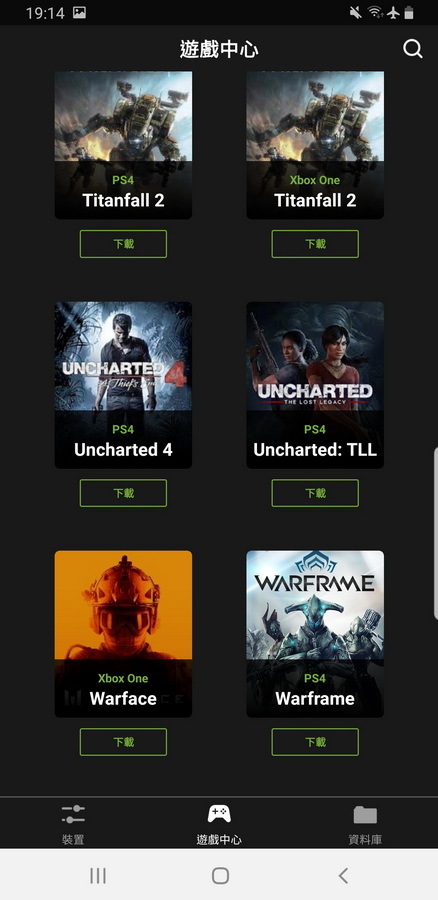
Task: Download Titanfall 2 for PS4
Action: 123,244
